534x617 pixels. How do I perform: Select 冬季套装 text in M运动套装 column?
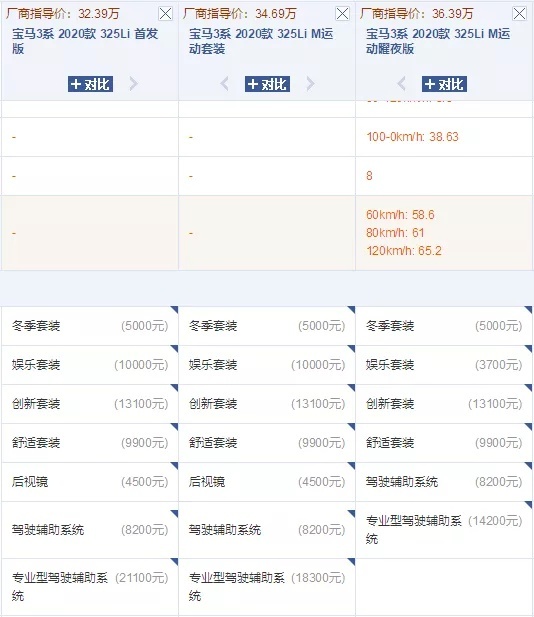pyautogui.click(x=213, y=326)
